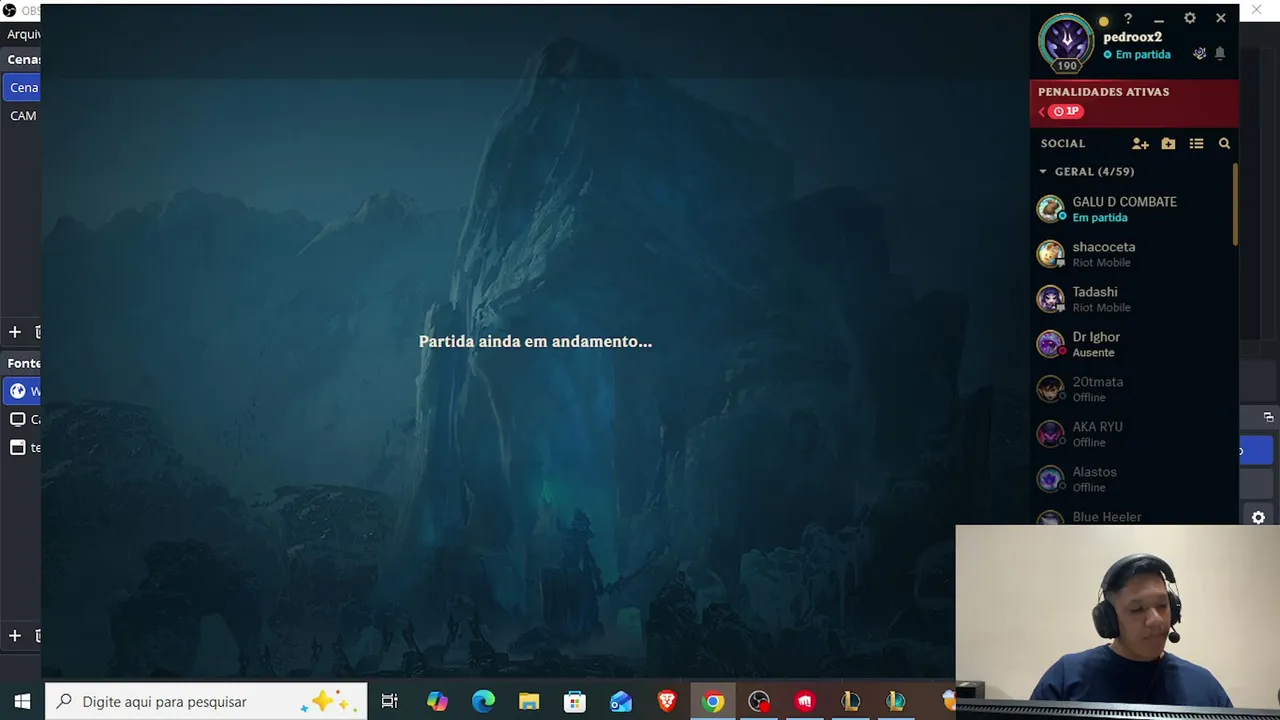Switch to Google Chrome on the taskbar
This screenshot has width=1280, height=720.
(713, 702)
